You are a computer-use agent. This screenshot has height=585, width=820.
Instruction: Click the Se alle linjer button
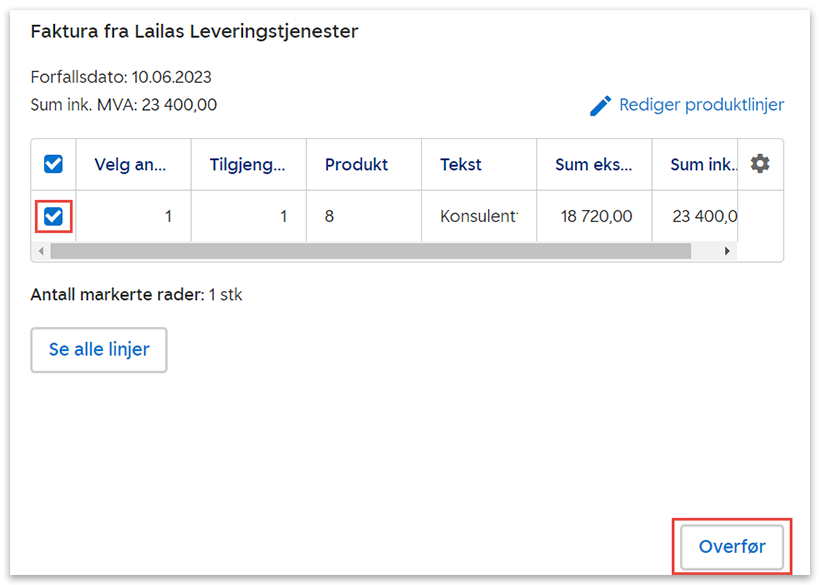(x=99, y=350)
